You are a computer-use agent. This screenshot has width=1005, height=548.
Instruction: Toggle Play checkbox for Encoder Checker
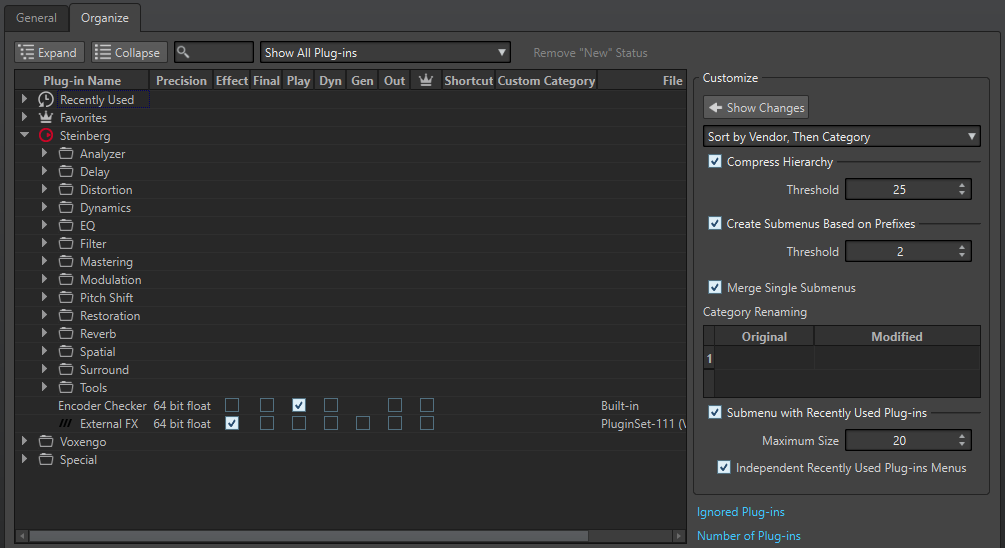tap(299, 406)
